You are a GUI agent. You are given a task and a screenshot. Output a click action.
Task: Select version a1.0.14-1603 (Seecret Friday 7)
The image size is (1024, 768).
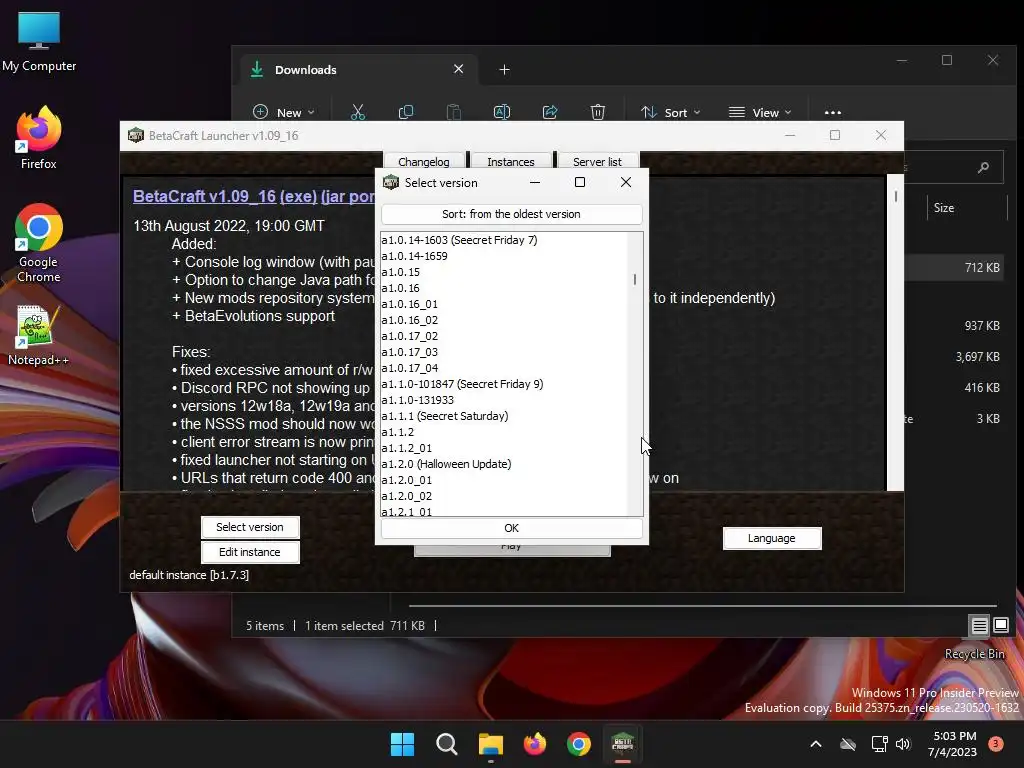coord(504,240)
